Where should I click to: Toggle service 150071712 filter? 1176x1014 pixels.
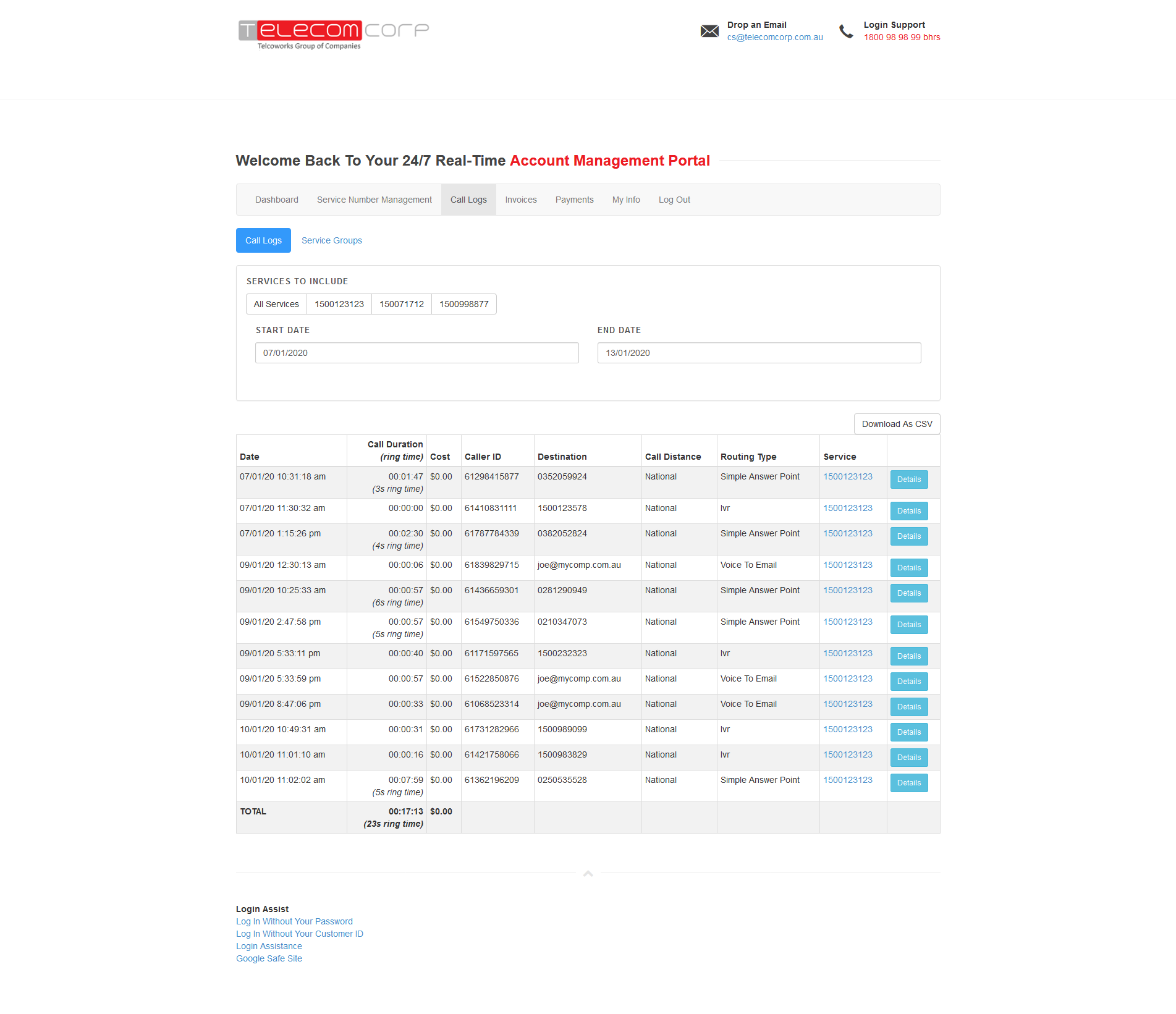pos(401,304)
